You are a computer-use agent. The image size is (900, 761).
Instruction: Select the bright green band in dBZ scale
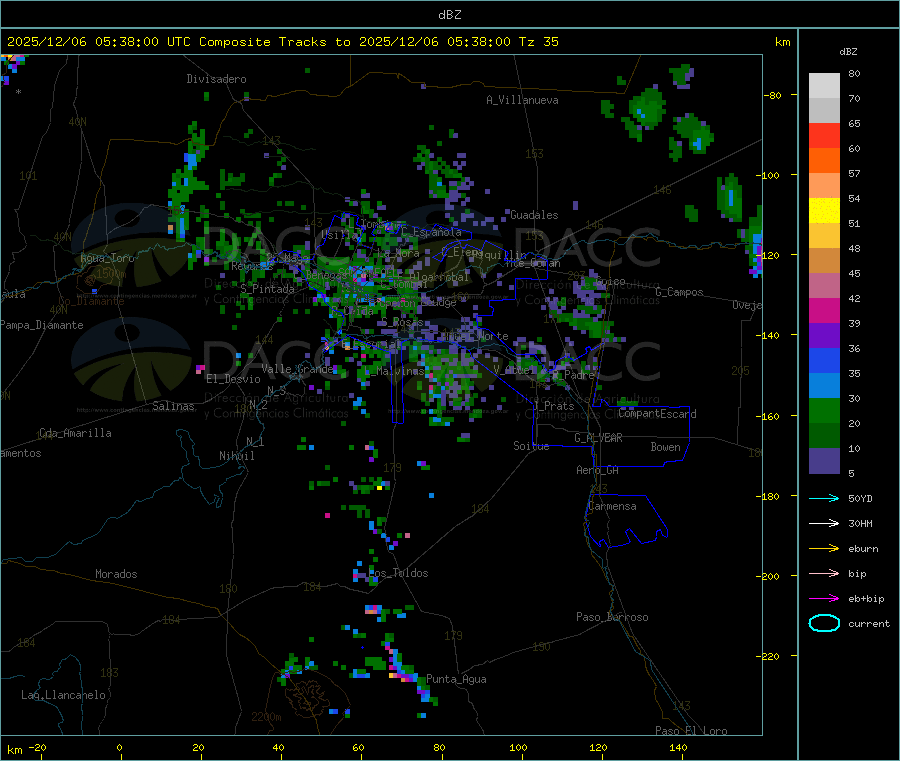(824, 410)
